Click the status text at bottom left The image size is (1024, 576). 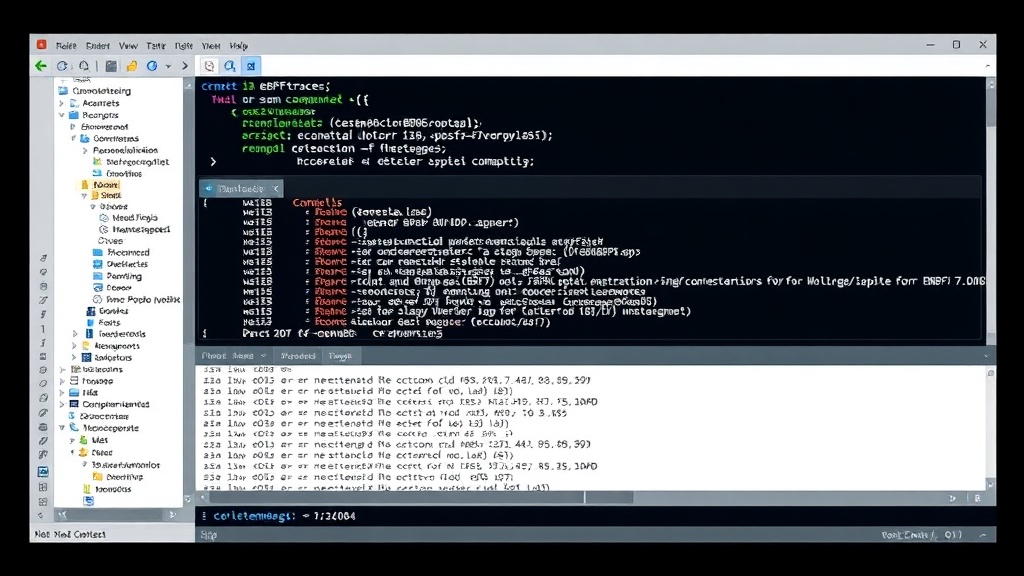70,534
